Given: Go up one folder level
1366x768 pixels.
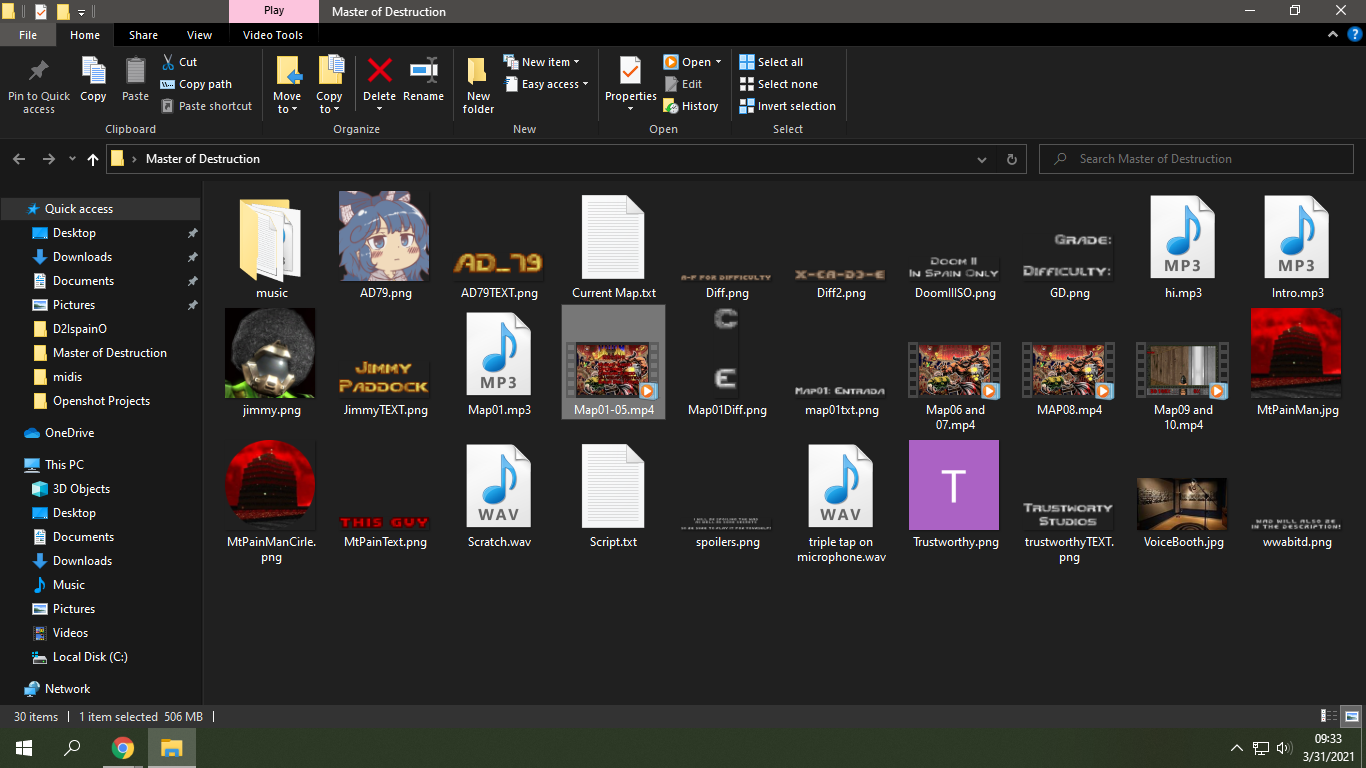Looking at the screenshot, I should click(93, 159).
